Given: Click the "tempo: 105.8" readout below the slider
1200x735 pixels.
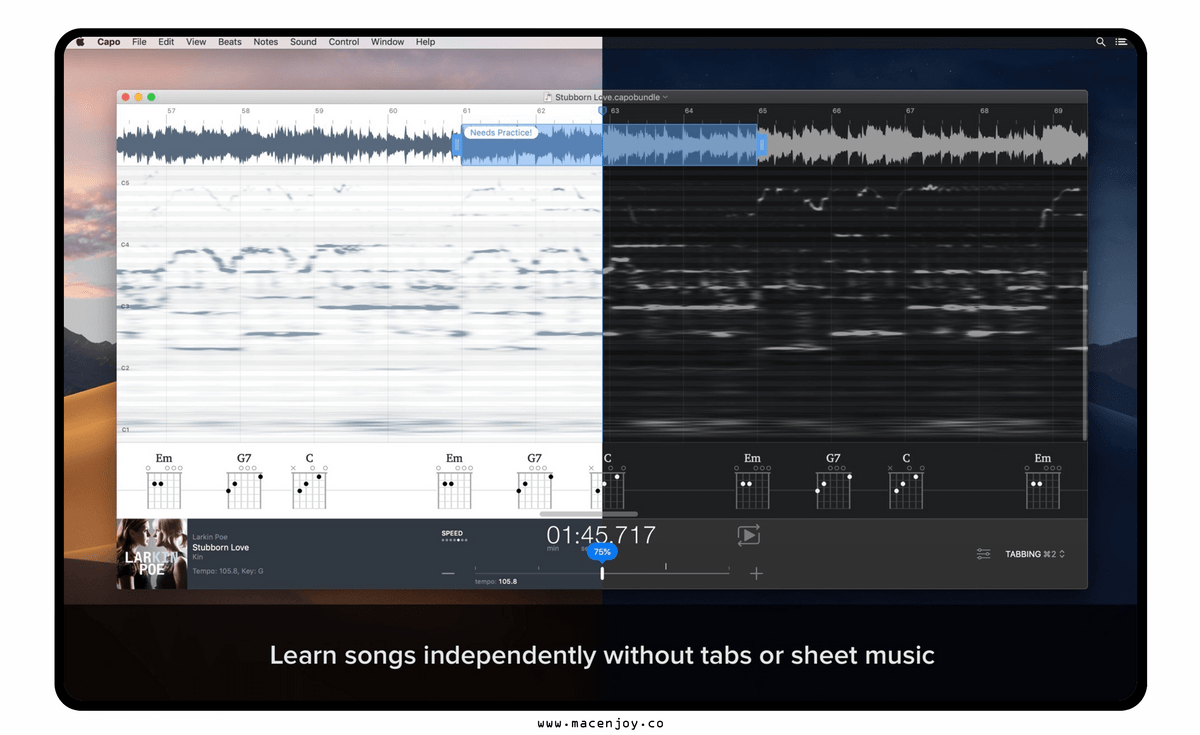Looking at the screenshot, I should 496,581.
